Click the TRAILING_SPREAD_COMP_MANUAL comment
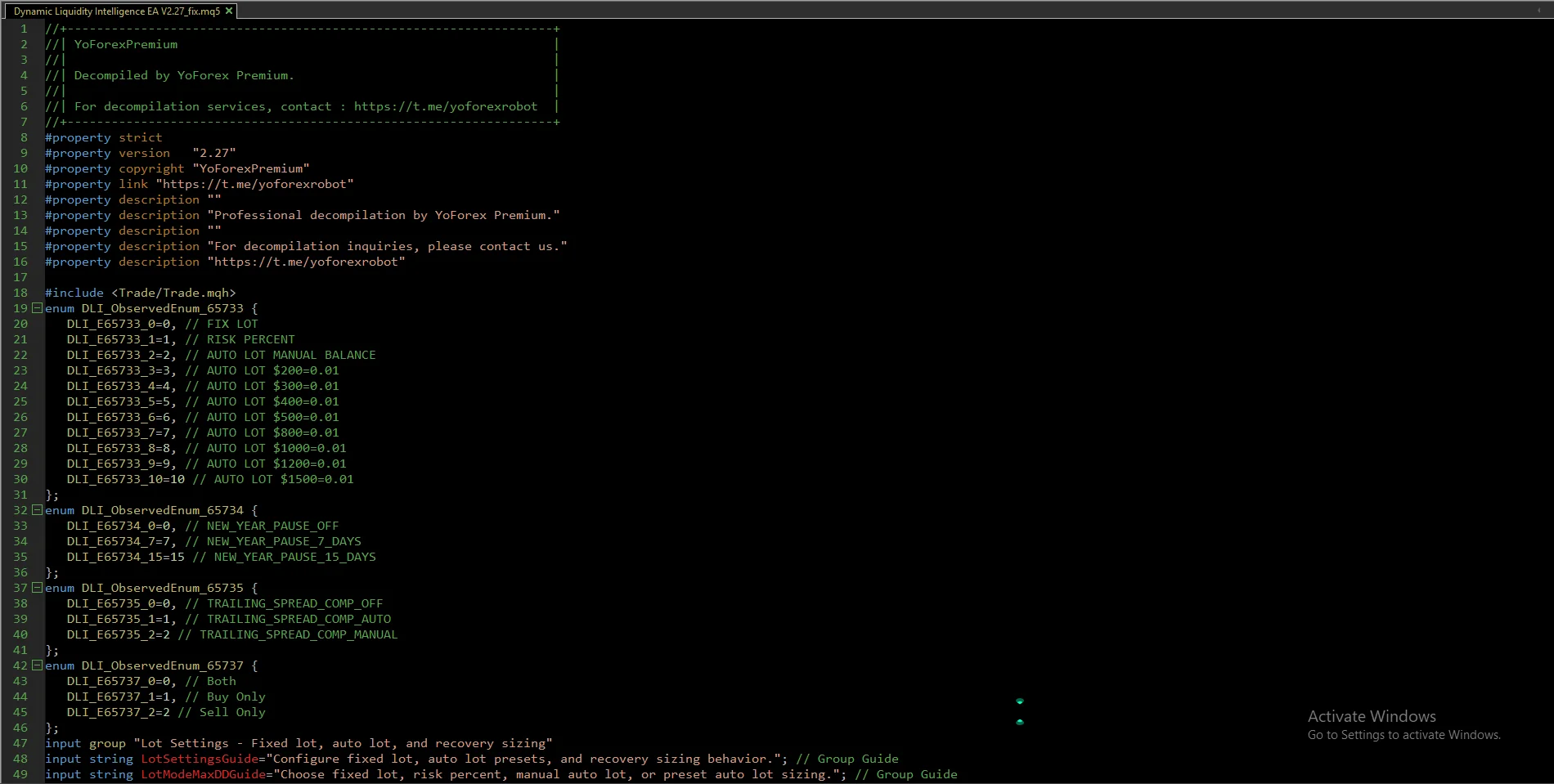 [288, 634]
